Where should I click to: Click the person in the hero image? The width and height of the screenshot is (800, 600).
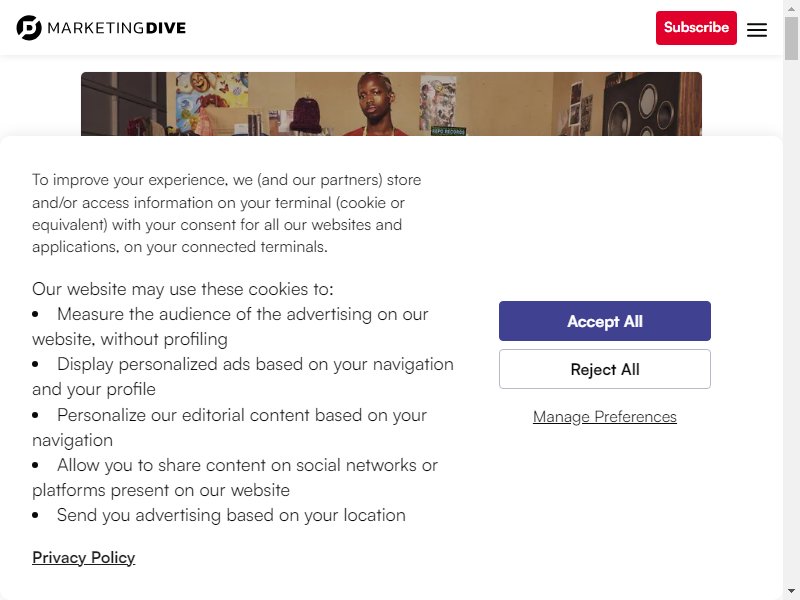point(377,105)
